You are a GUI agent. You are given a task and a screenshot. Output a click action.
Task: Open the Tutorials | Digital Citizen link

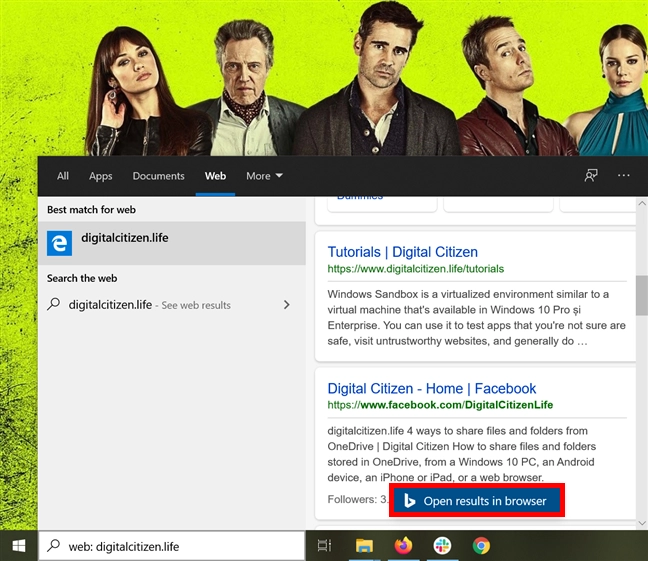(403, 252)
